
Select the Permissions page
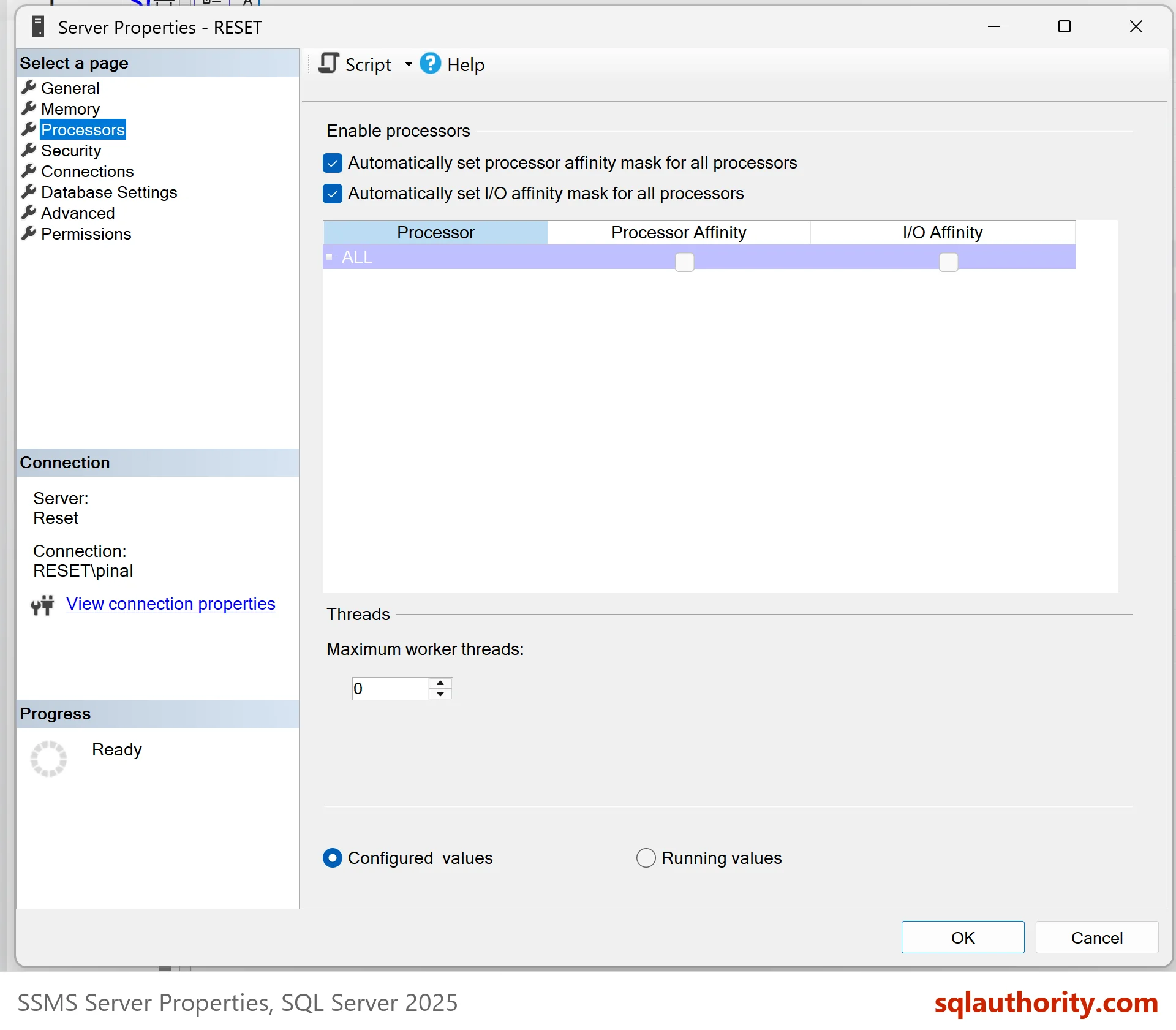(86, 234)
